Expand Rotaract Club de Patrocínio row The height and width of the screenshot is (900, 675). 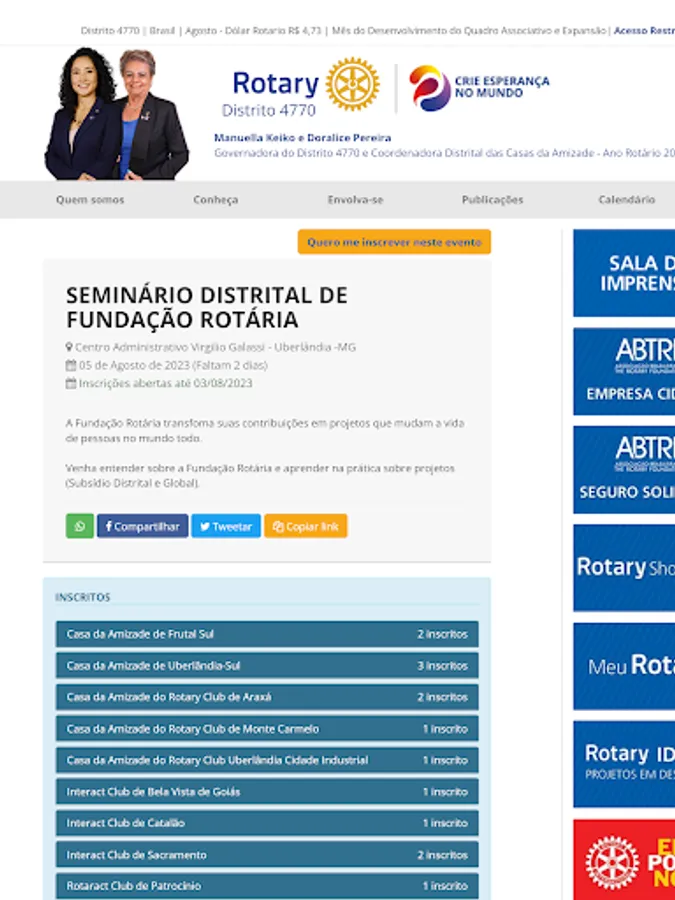click(267, 886)
